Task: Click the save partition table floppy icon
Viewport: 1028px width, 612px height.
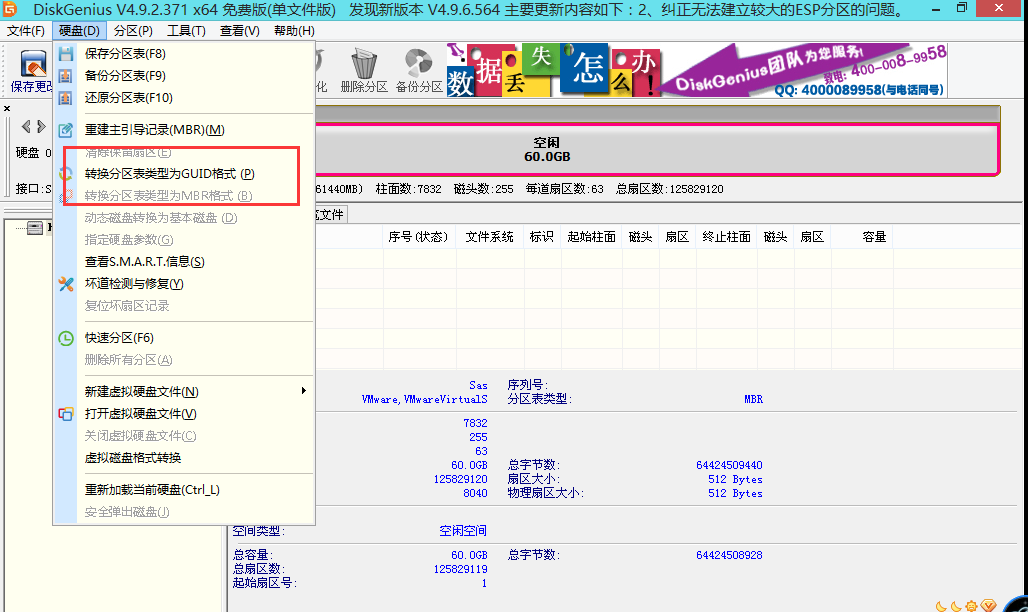Action: click(x=66, y=54)
